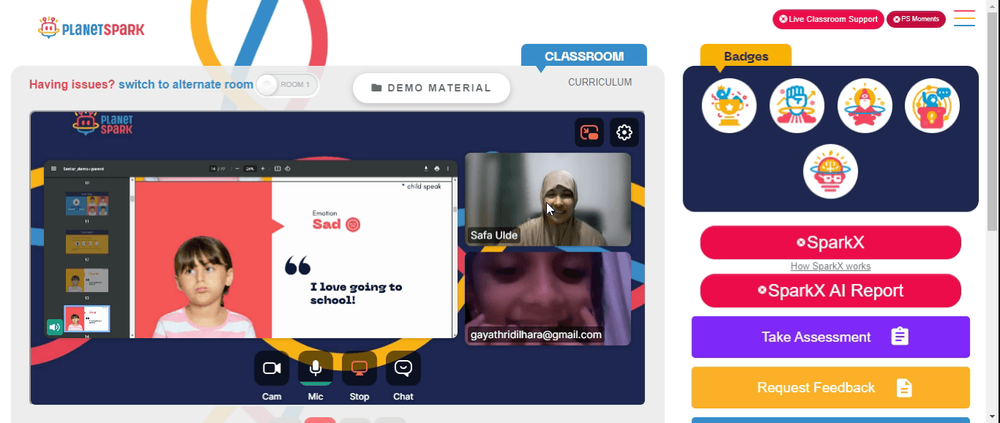Click the Request Feedback button
The image size is (1000, 423).
(x=830, y=387)
